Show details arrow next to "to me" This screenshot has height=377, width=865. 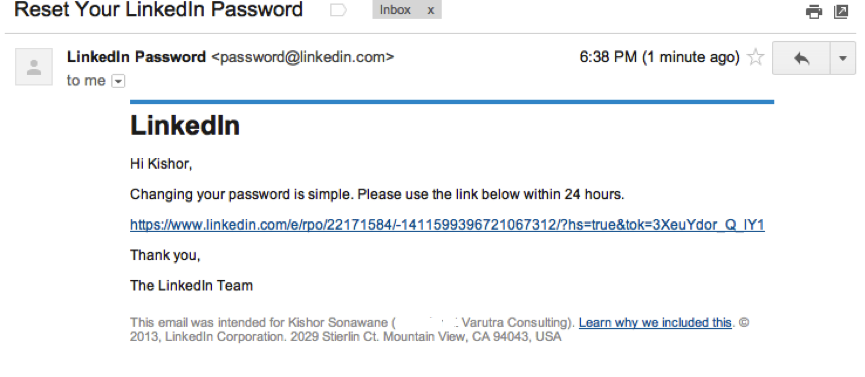tap(118, 81)
